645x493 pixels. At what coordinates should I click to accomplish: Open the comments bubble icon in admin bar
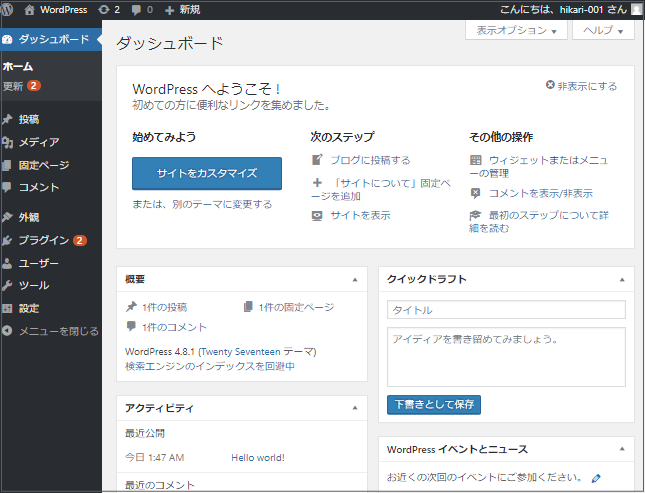pos(136,10)
